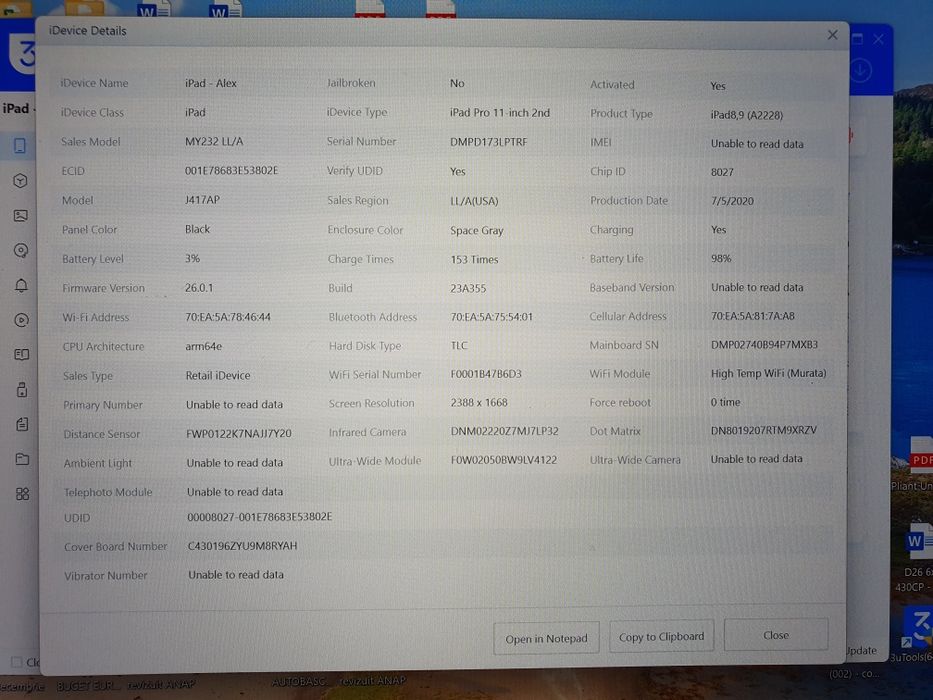Click the Battery Life value 98%
Viewport: 933px width, 700px height.
pyautogui.click(x=721, y=258)
